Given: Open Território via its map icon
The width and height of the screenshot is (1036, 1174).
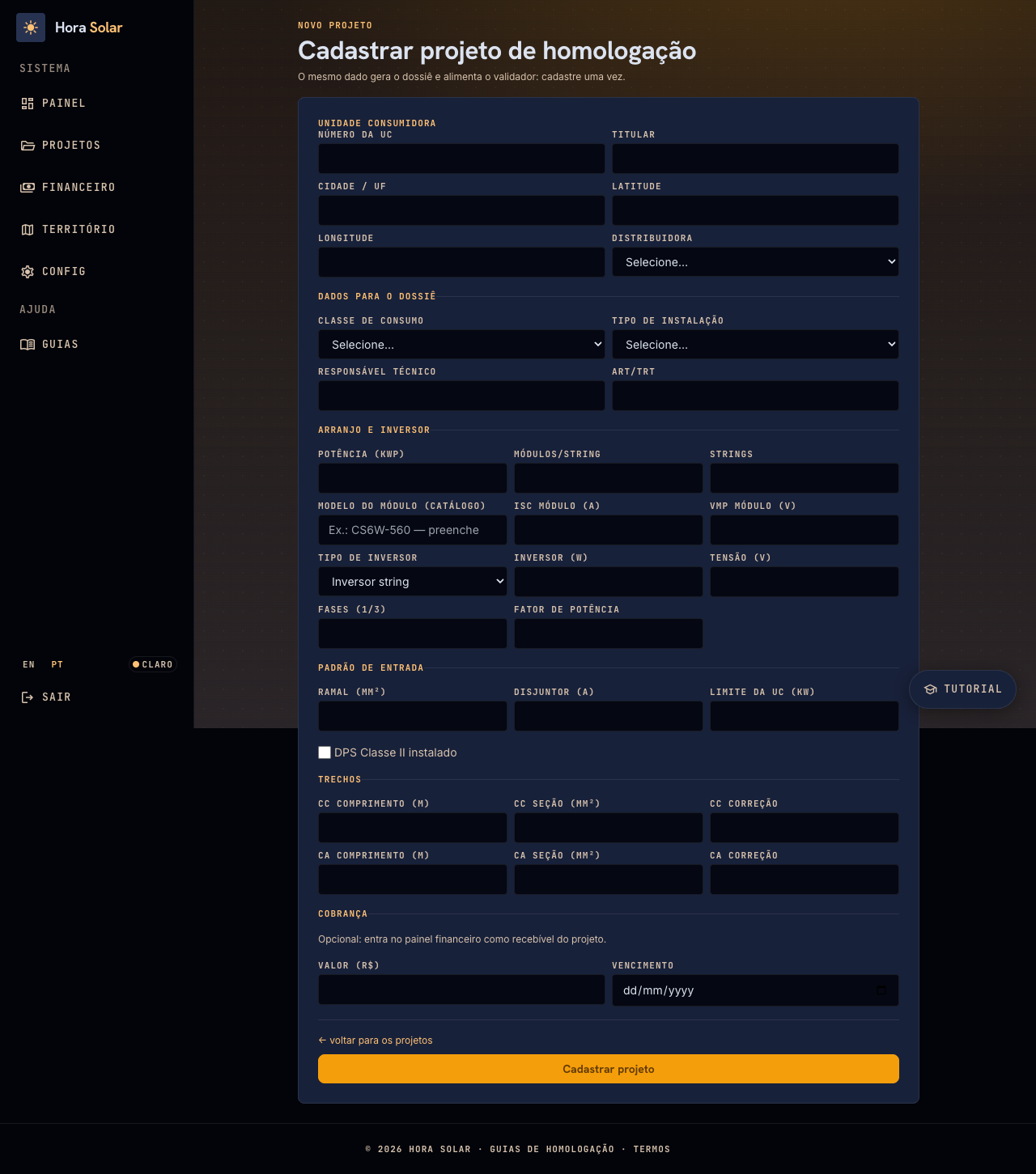Looking at the screenshot, I should coord(28,230).
